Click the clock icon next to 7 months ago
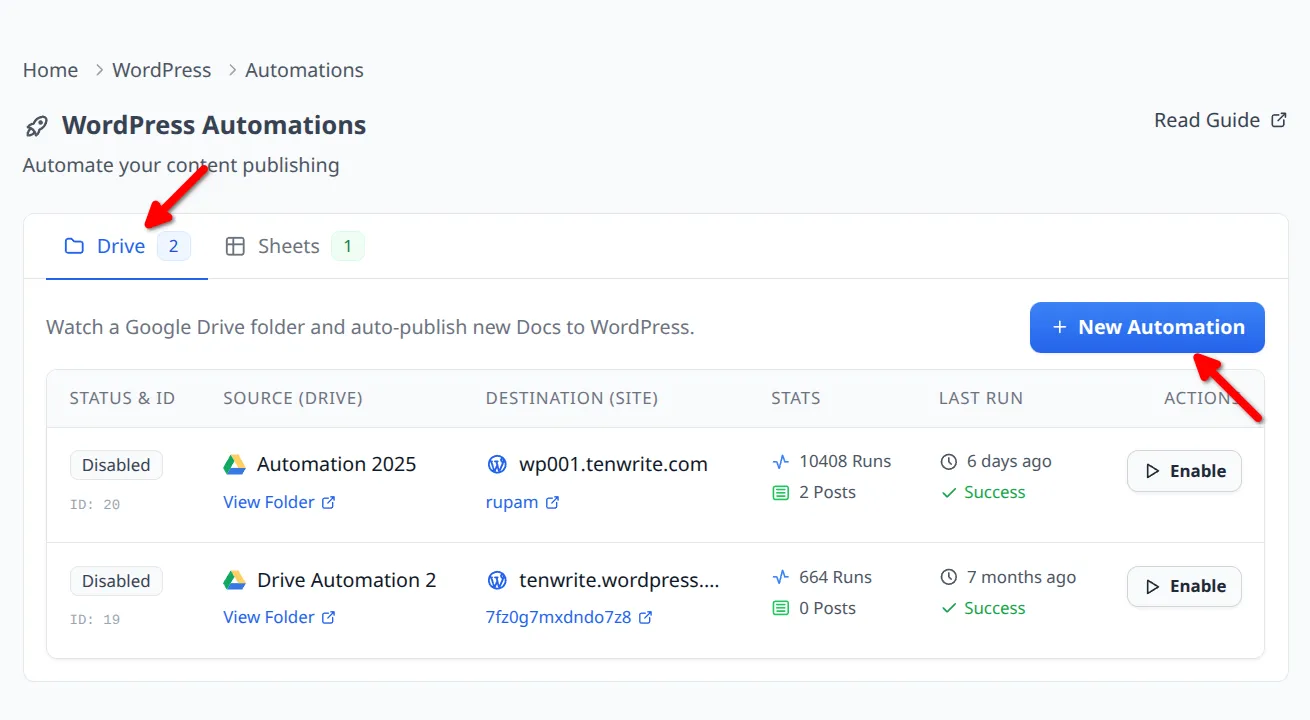 click(x=950, y=576)
